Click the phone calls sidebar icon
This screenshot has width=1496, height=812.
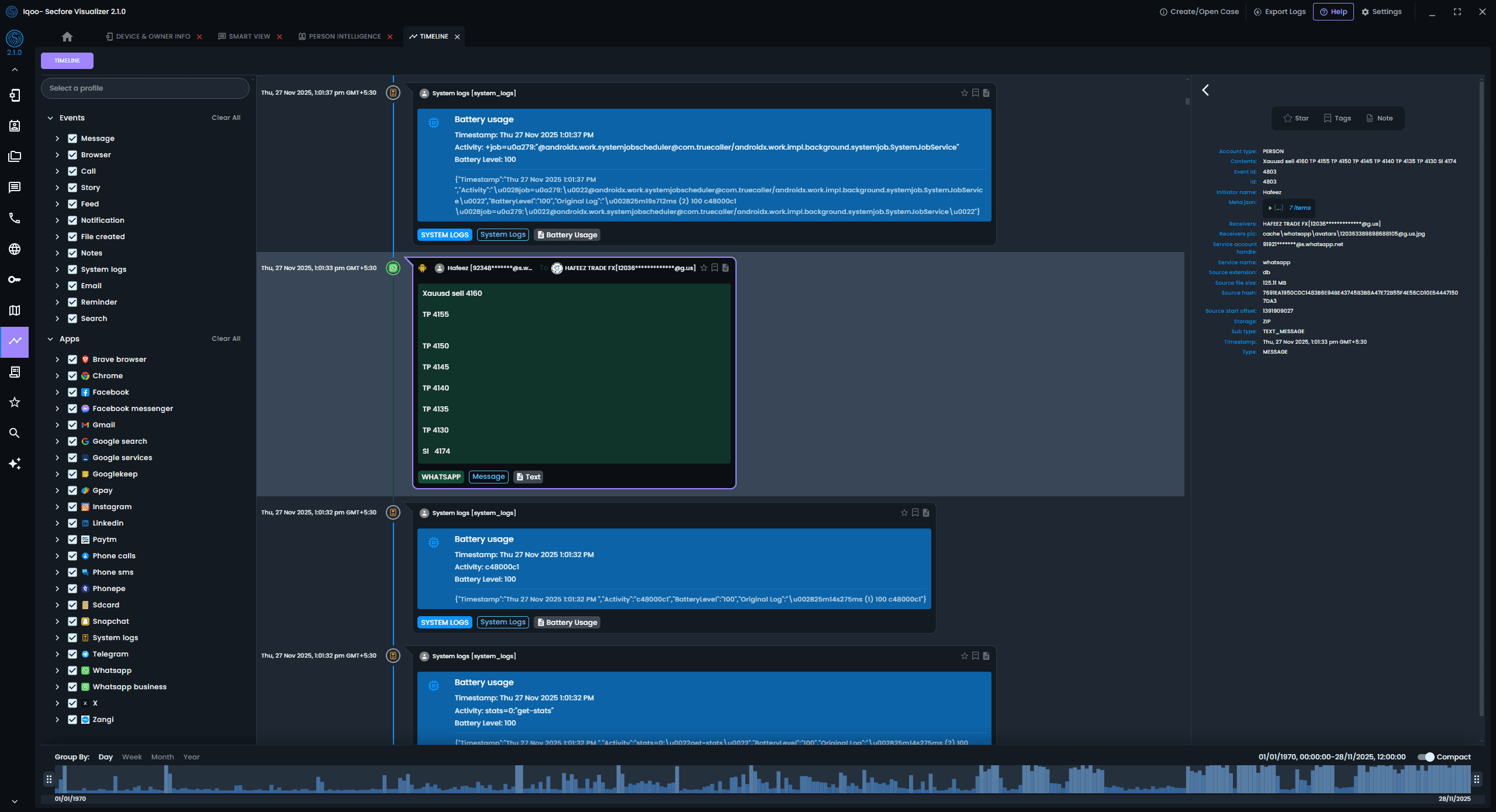15,218
